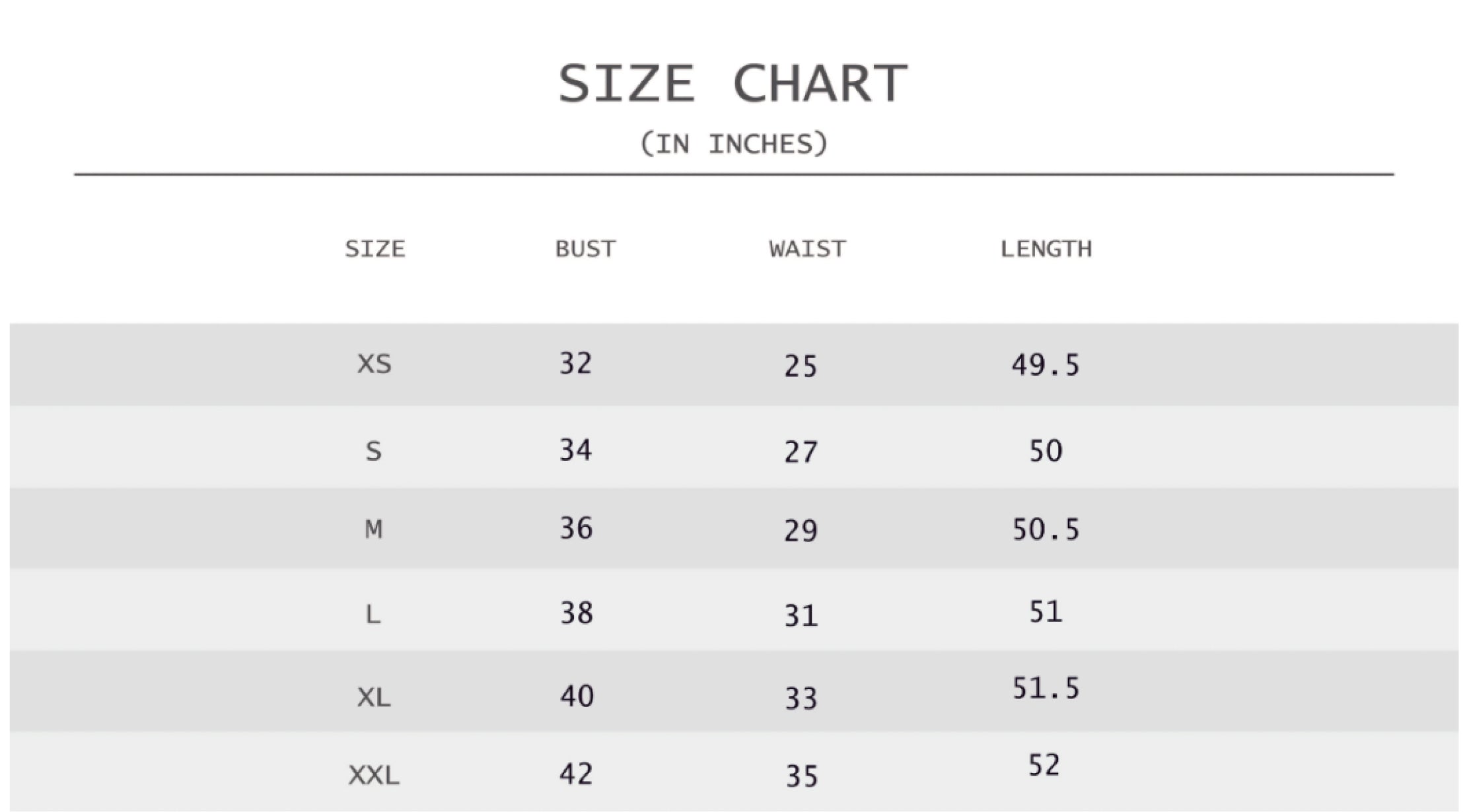The height and width of the screenshot is (812, 1467).
Task: Click the L size row label
Action: click(373, 615)
